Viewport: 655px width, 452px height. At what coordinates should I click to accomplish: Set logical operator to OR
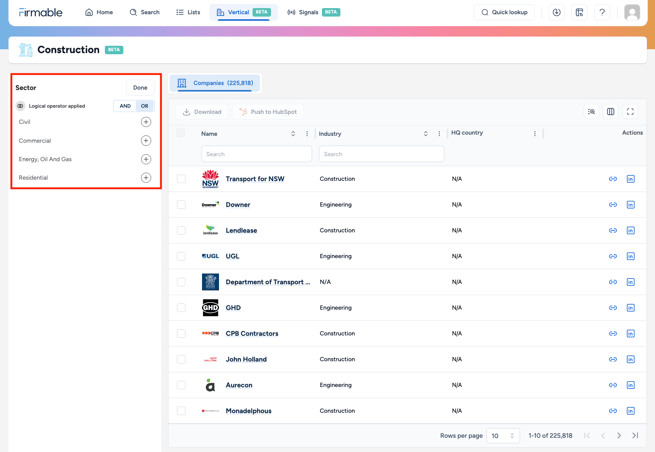tap(145, 106)
